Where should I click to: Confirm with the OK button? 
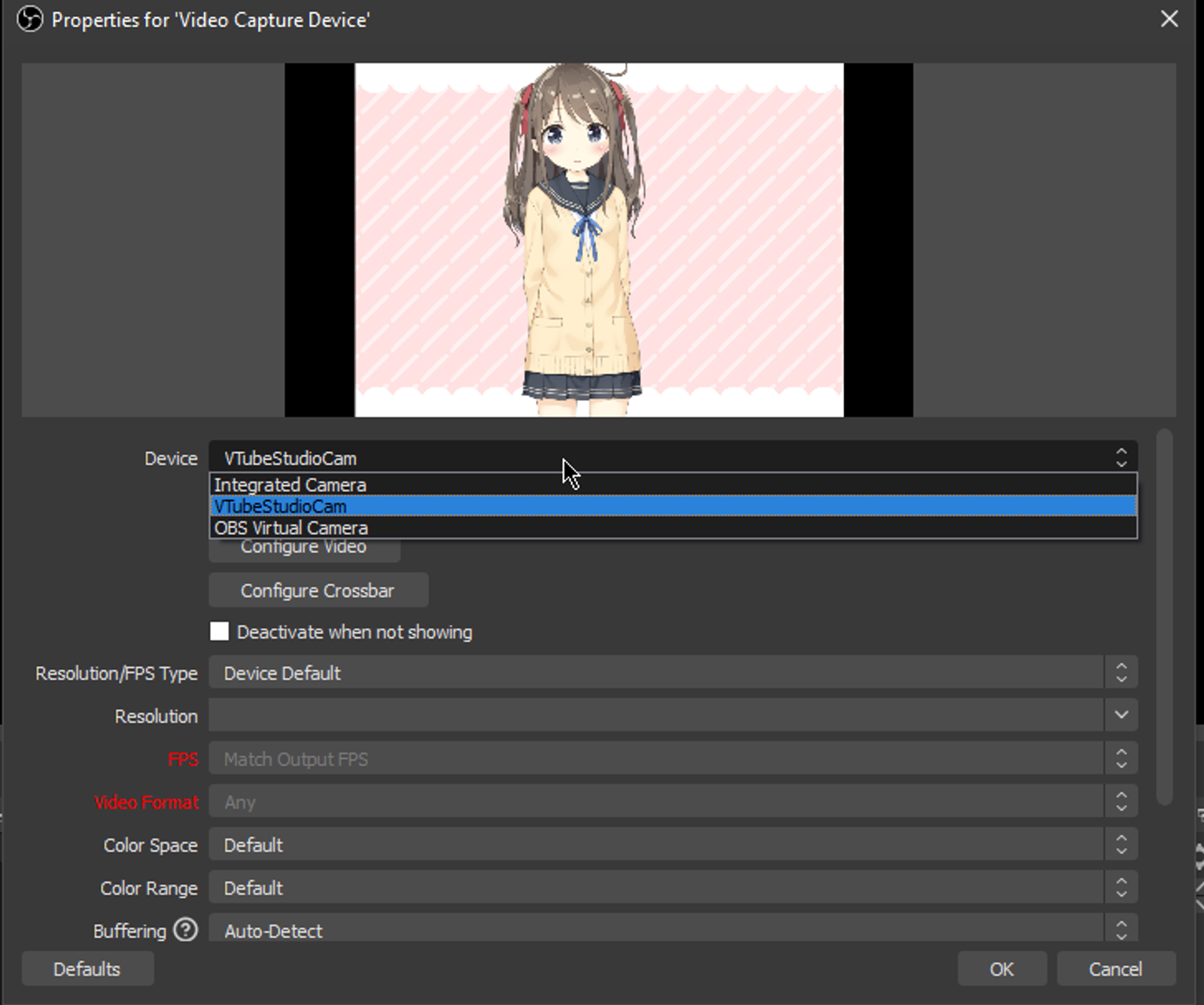pyautogui.click(x=1002, y=969)
